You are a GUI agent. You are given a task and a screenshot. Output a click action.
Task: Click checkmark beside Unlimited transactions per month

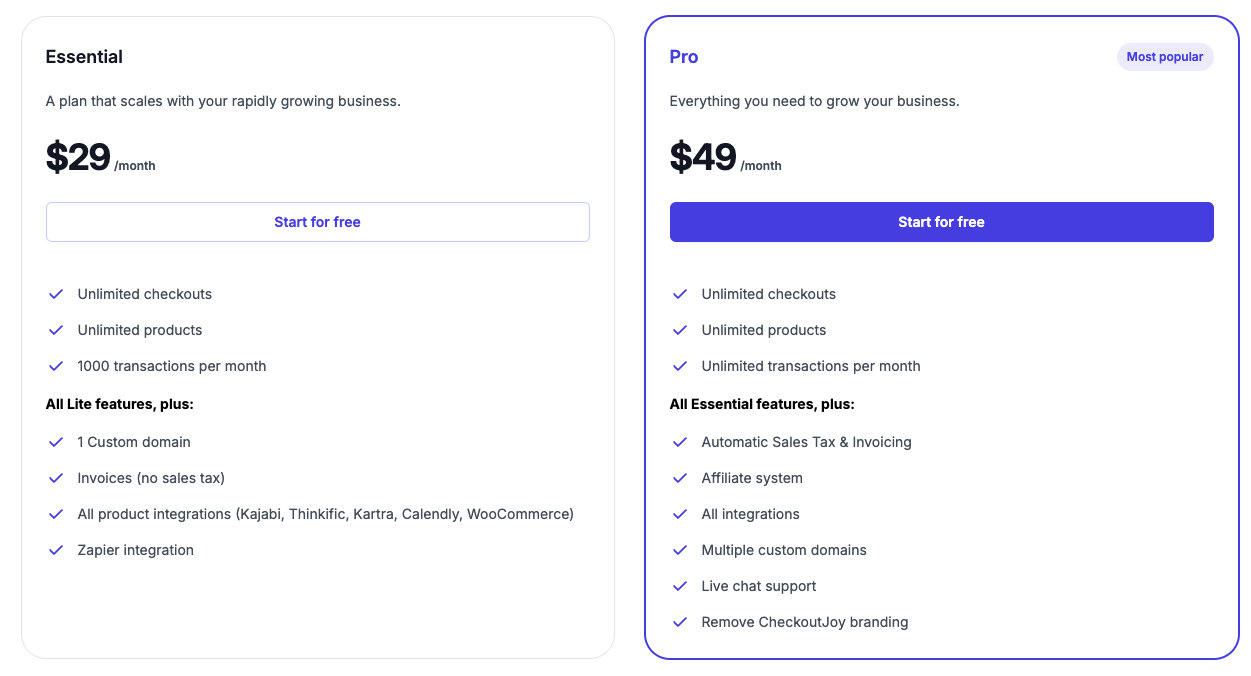pyautogui.click(x=680, y=366)
